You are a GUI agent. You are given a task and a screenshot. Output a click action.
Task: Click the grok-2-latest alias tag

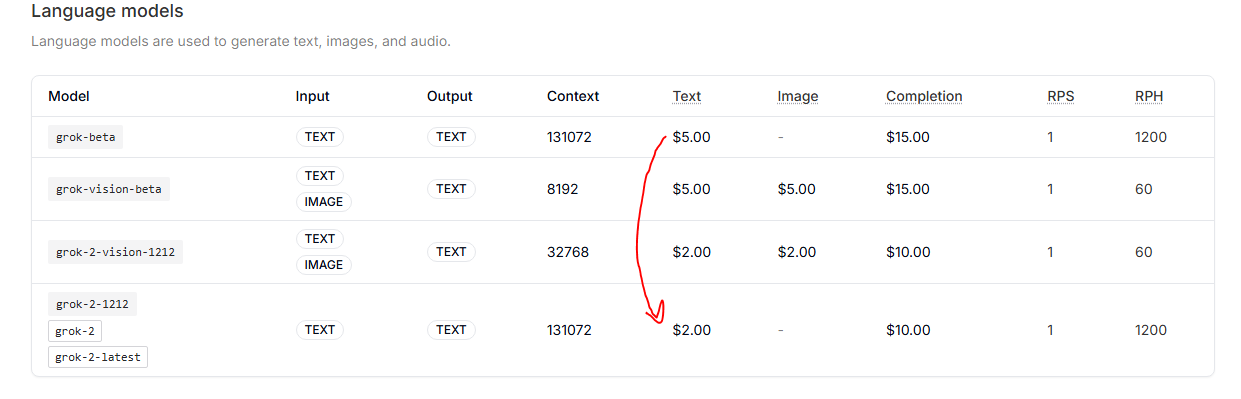point(98,357)
